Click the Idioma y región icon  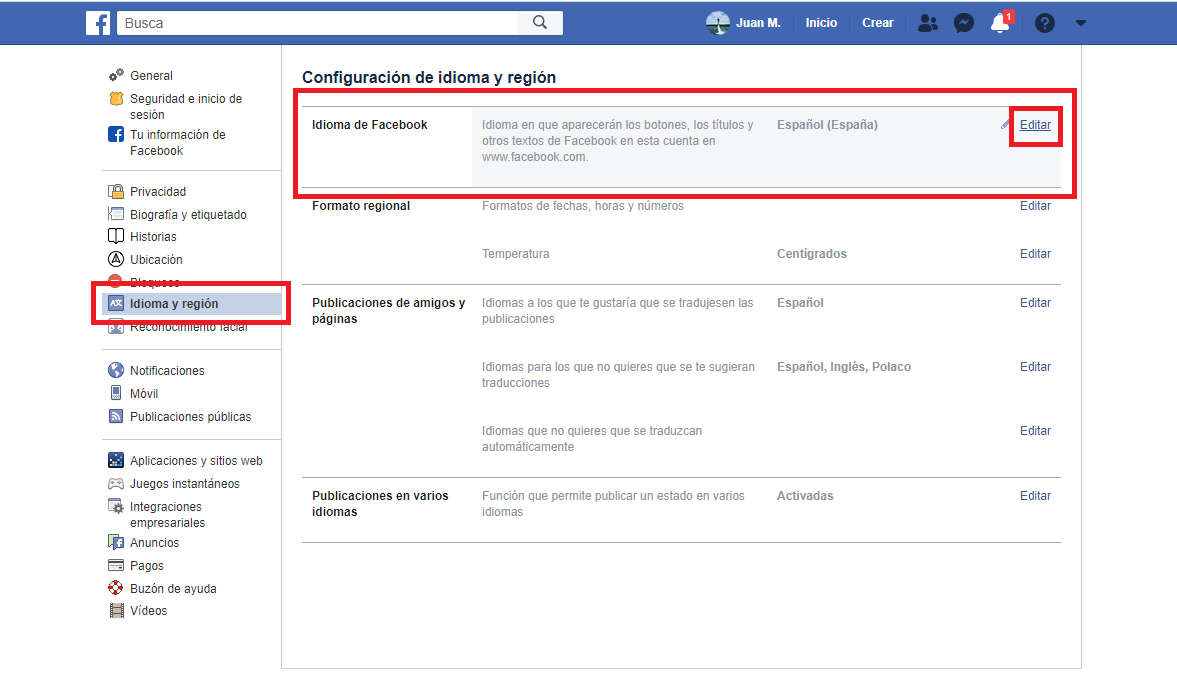[x=116, y=303]
